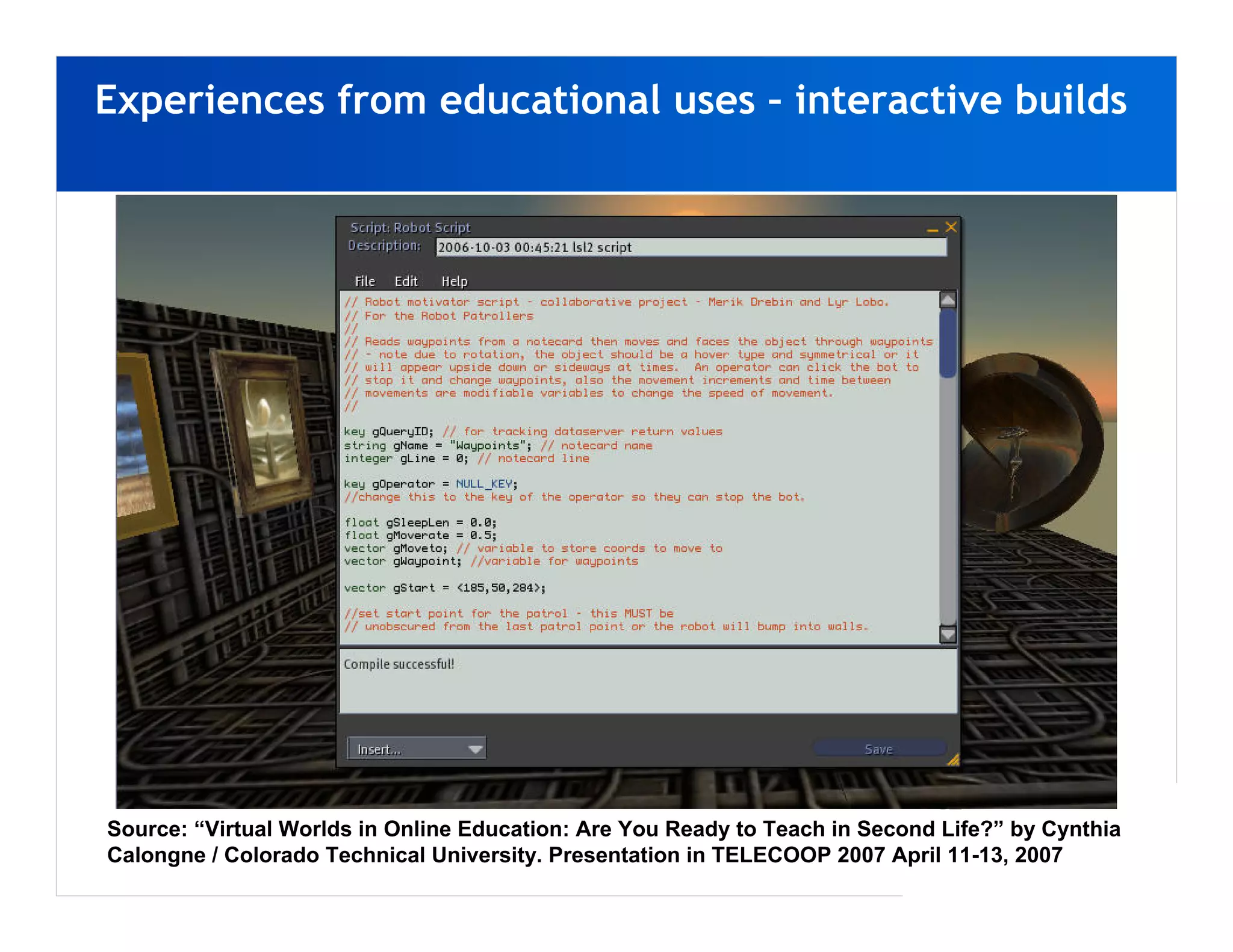Open the Edit menu in script editor
The image size is (1233, 952).
click(406, 281)
